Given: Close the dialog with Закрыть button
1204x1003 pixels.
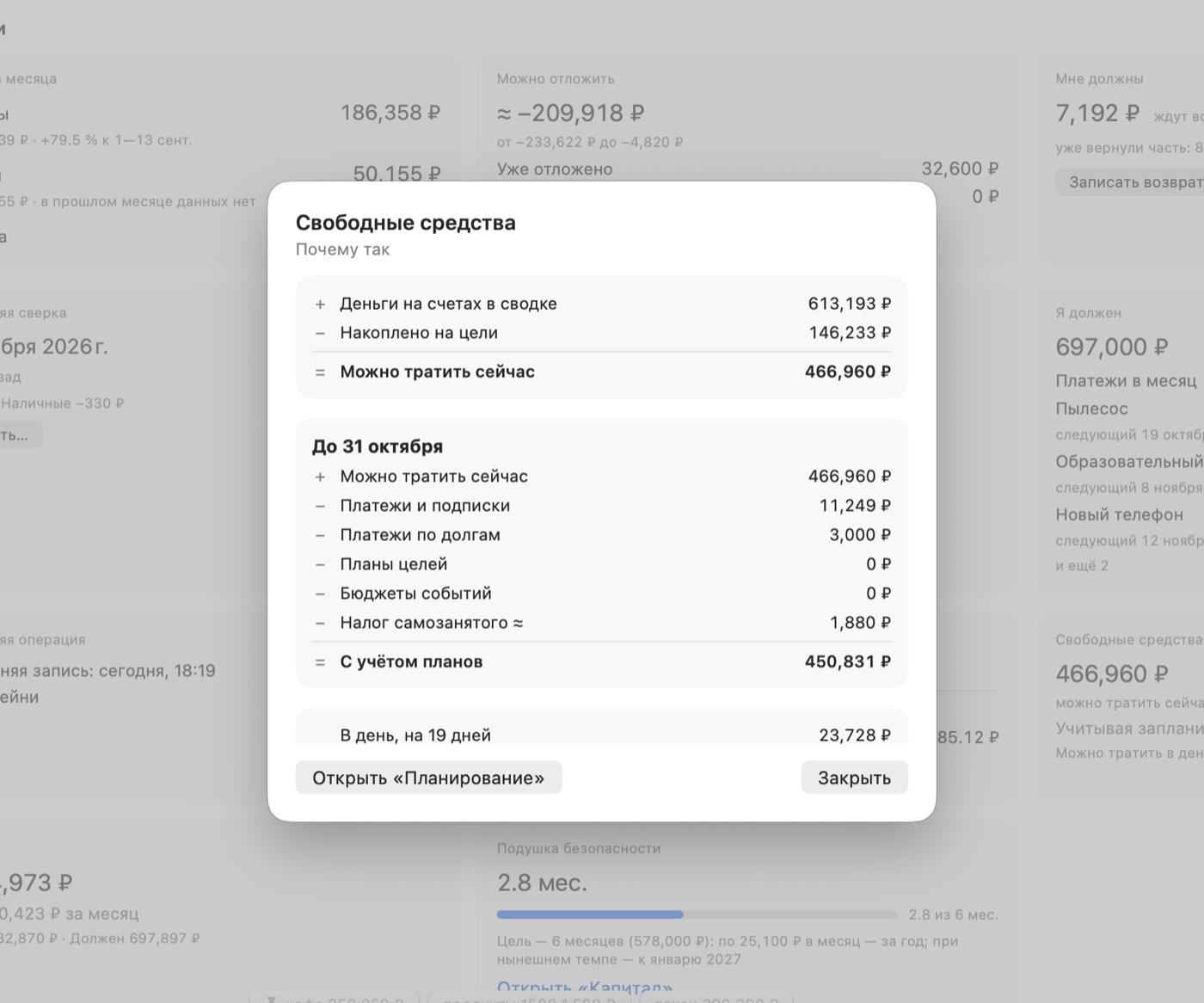Looking at the screenshot, I should pos(854,778).
